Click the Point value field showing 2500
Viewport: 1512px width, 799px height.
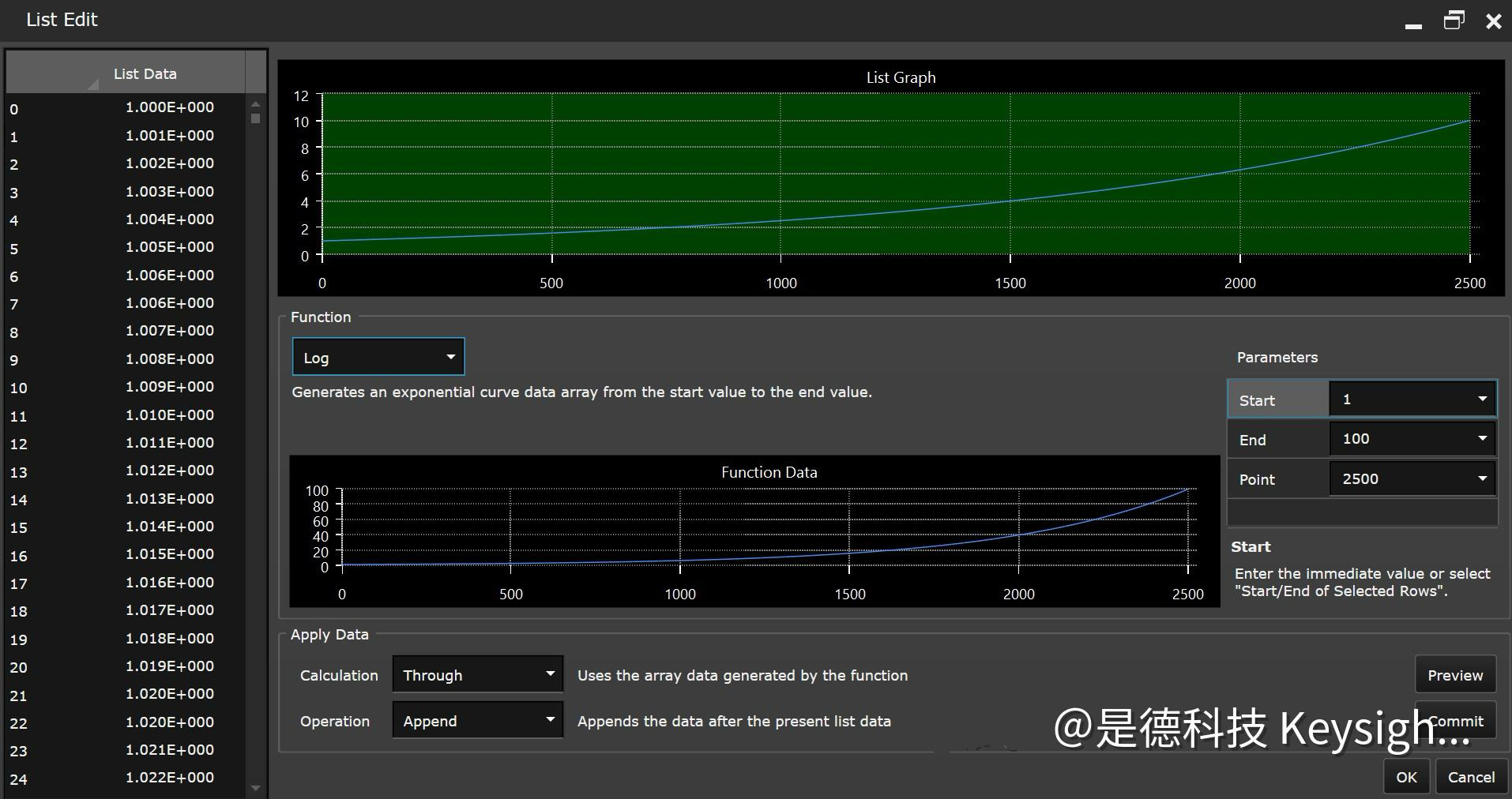coord(1398,478)
